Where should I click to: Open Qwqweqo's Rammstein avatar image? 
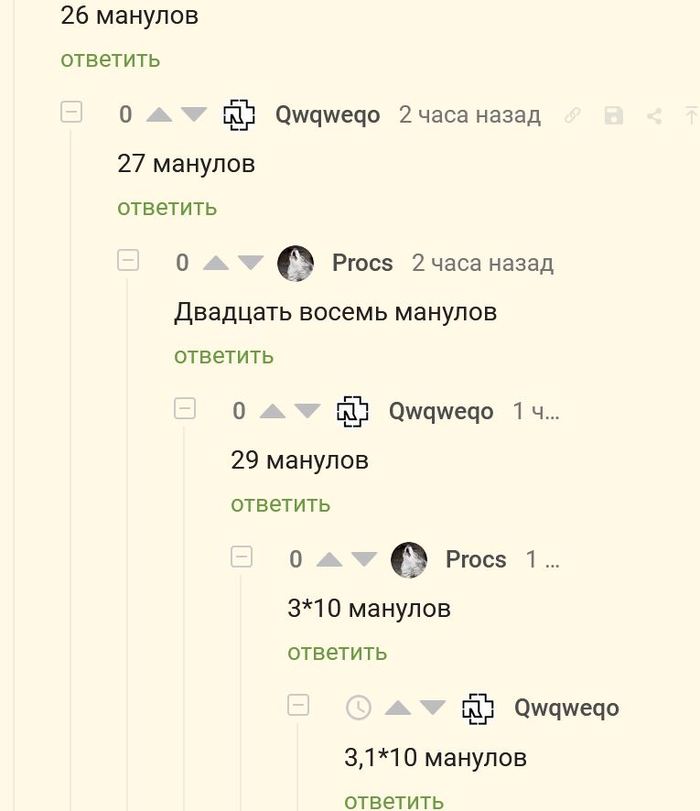tap(238, 114)
